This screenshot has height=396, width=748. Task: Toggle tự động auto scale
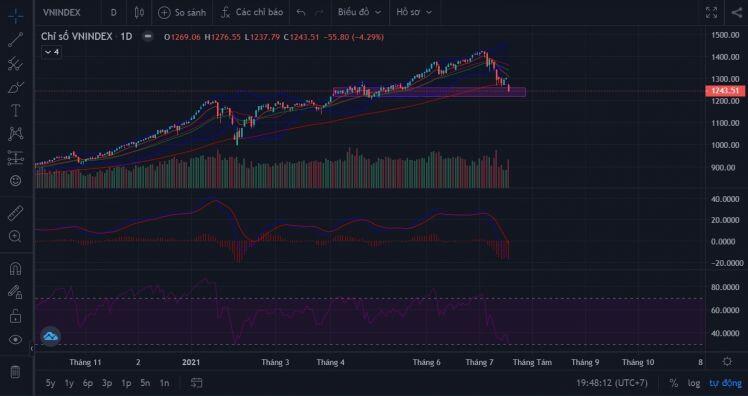[726, 383]
